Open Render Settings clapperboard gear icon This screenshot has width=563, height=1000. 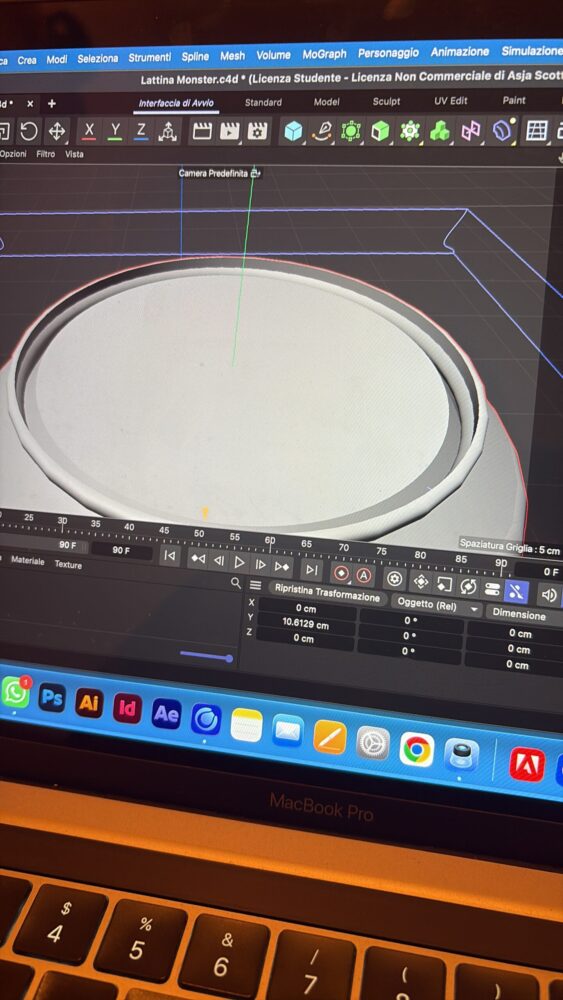(258, 131)
